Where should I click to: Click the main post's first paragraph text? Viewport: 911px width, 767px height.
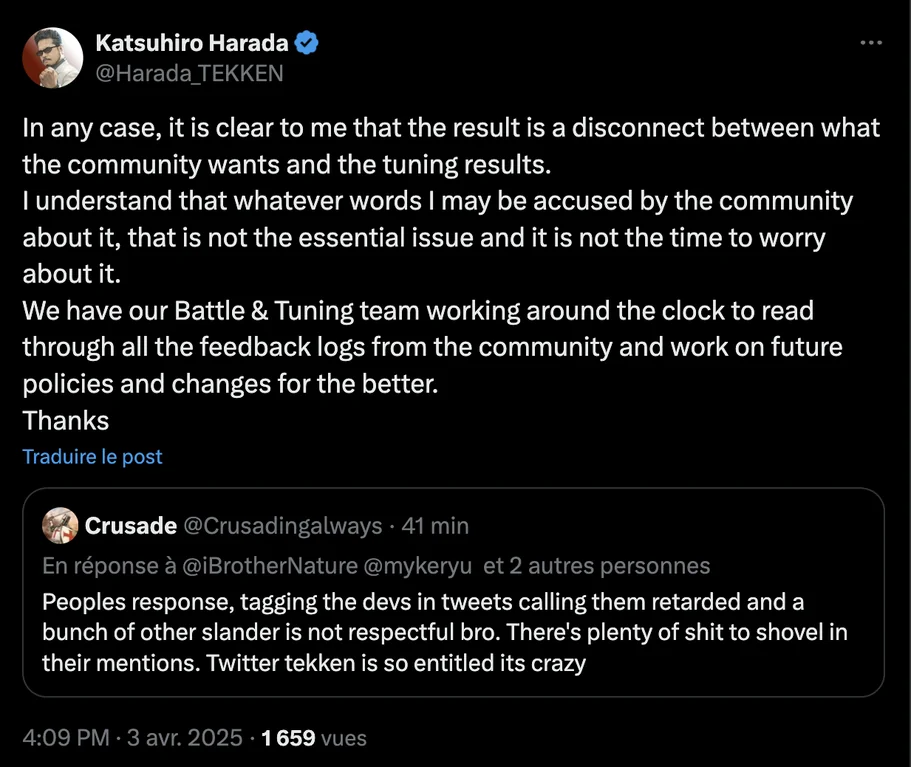tap(450, 145)
